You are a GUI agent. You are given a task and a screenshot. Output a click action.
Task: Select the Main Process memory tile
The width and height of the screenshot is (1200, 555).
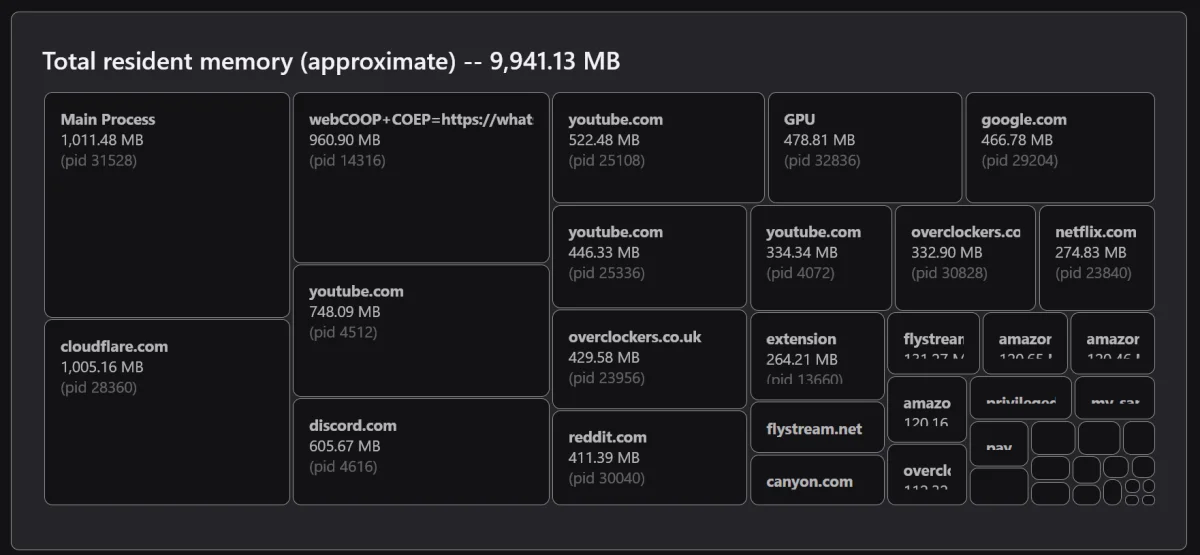pos(167,205)
